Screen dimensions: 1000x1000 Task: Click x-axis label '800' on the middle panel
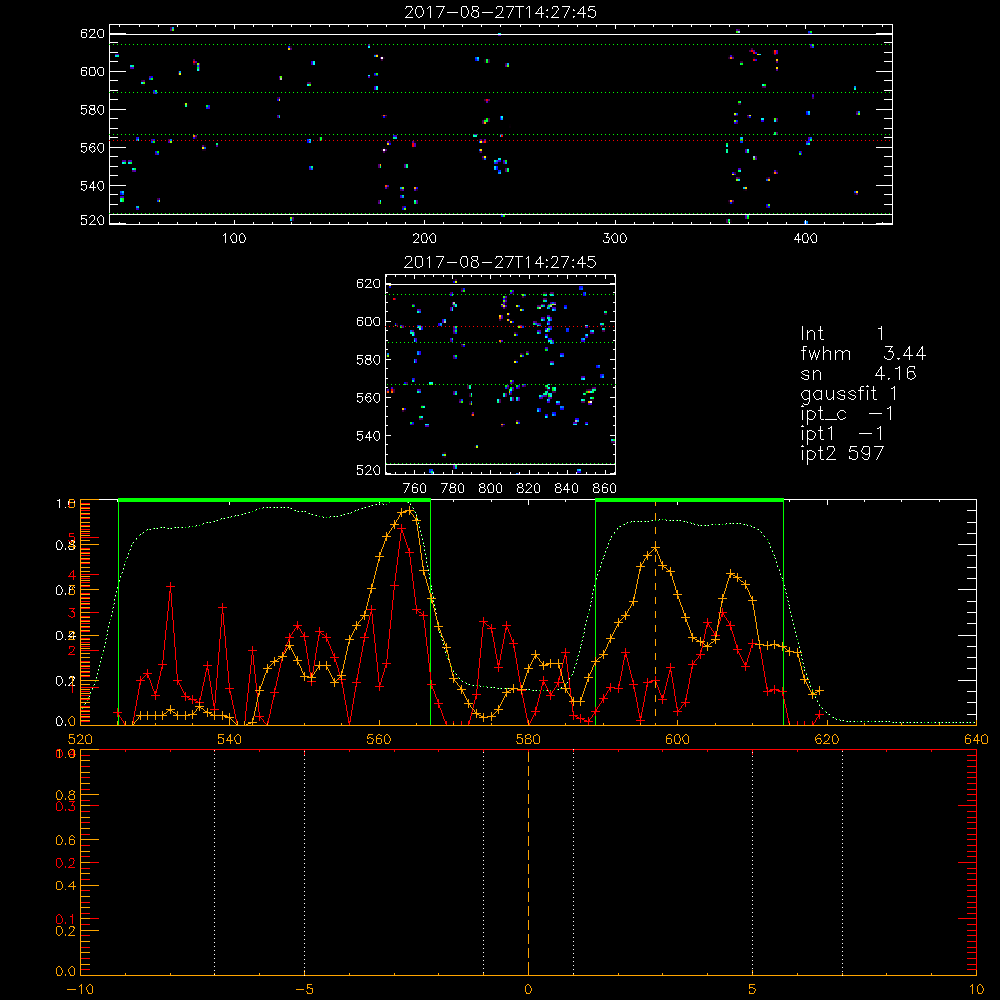pos(490,489)
